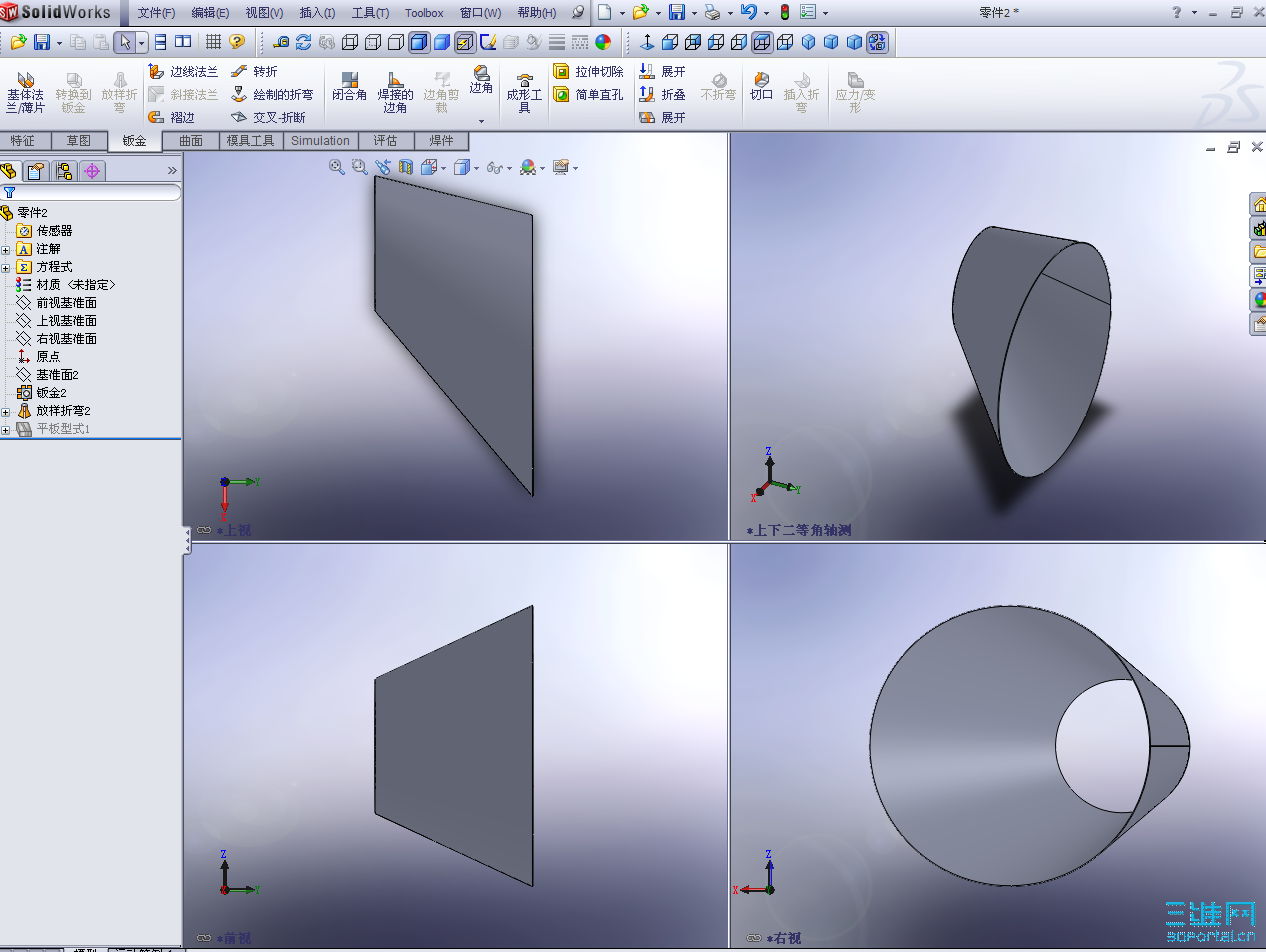
Task: Select the 闭合角 closed corner tool
Action: [x=349, y=87]
